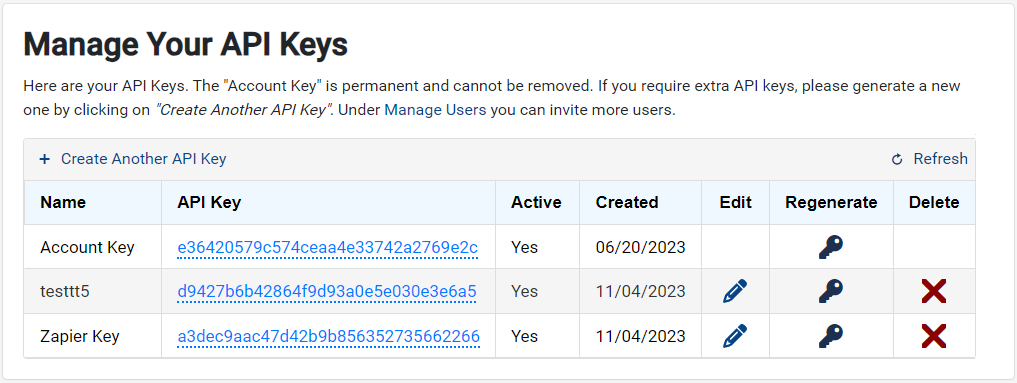This screenshot has height=383, width=1017.
Task: Click the Delete column header
Action: pyautogui.click(x=934, y=202)
